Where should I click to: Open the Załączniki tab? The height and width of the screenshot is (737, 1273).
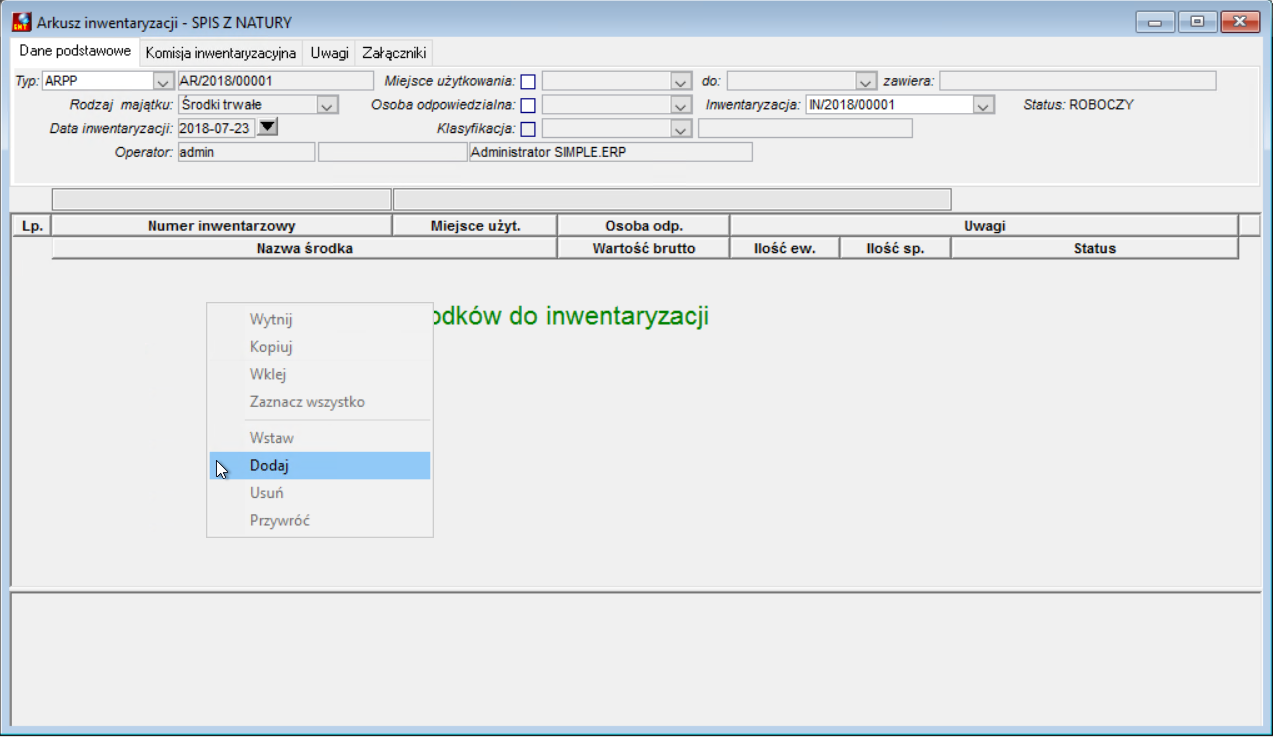pyautogui.click(x=394, y=52)
